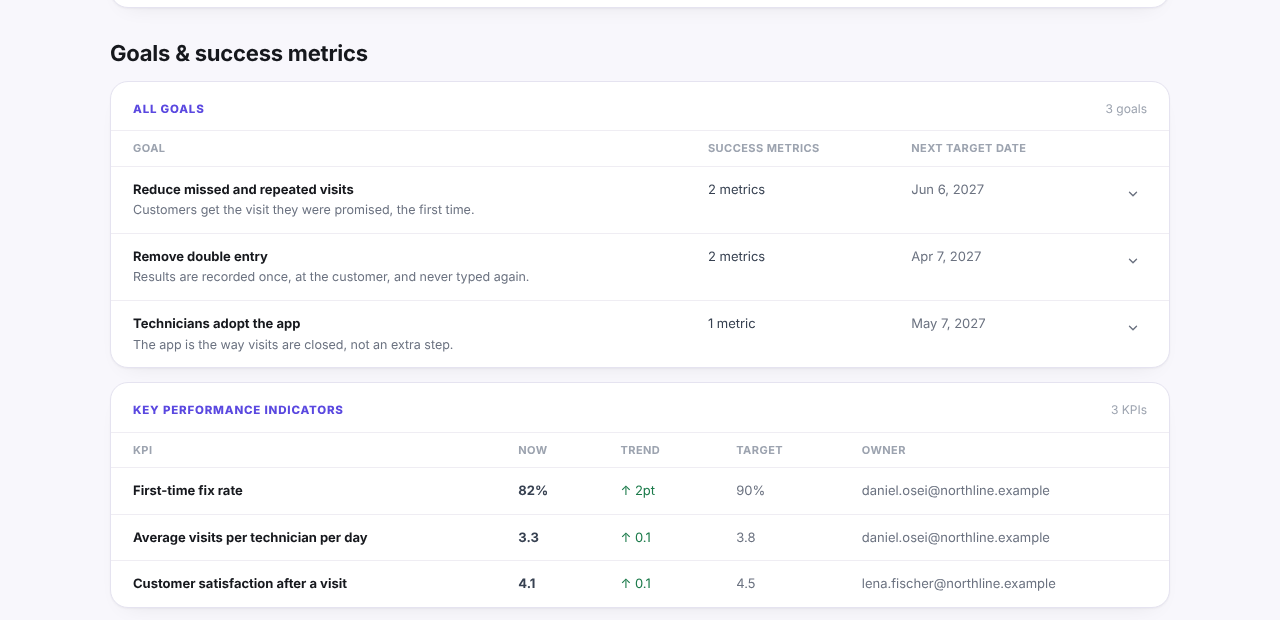Click the 82% current value

[533, 490]
